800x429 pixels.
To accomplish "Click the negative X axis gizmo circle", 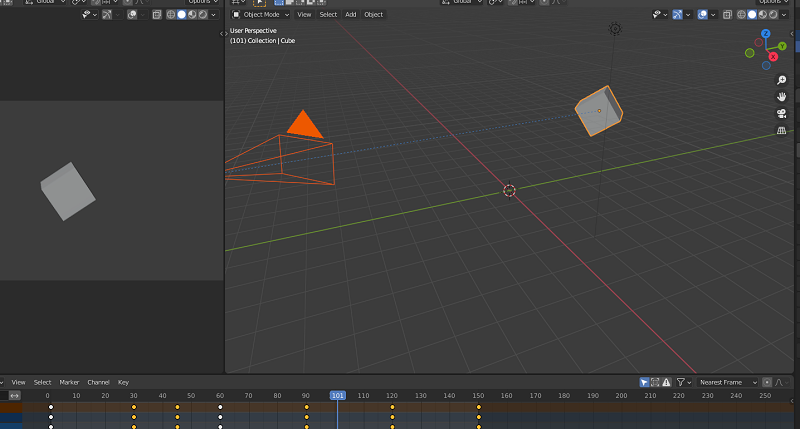I will tap(759, 43).
